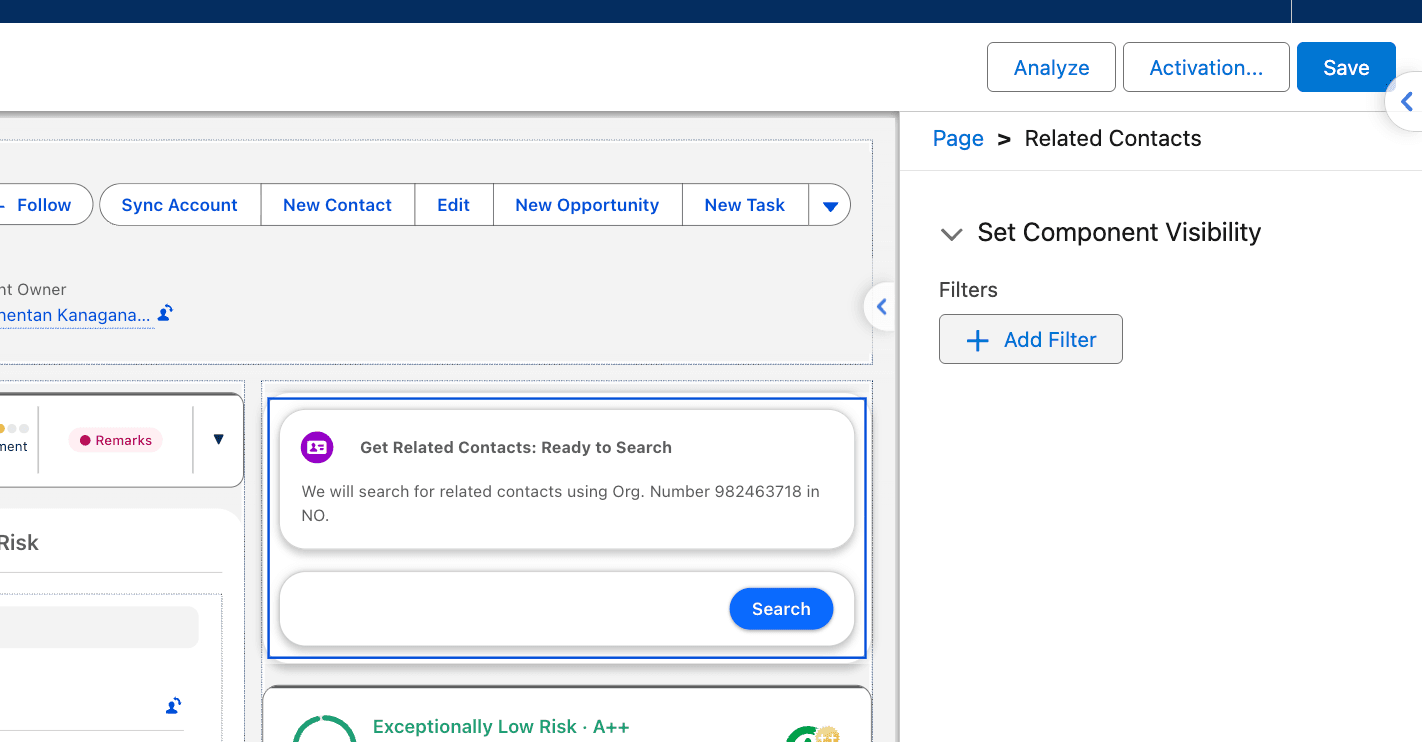Screen dimensions: 1422x742
Task: Click the Sync Account action
Action: coord(180,205)
